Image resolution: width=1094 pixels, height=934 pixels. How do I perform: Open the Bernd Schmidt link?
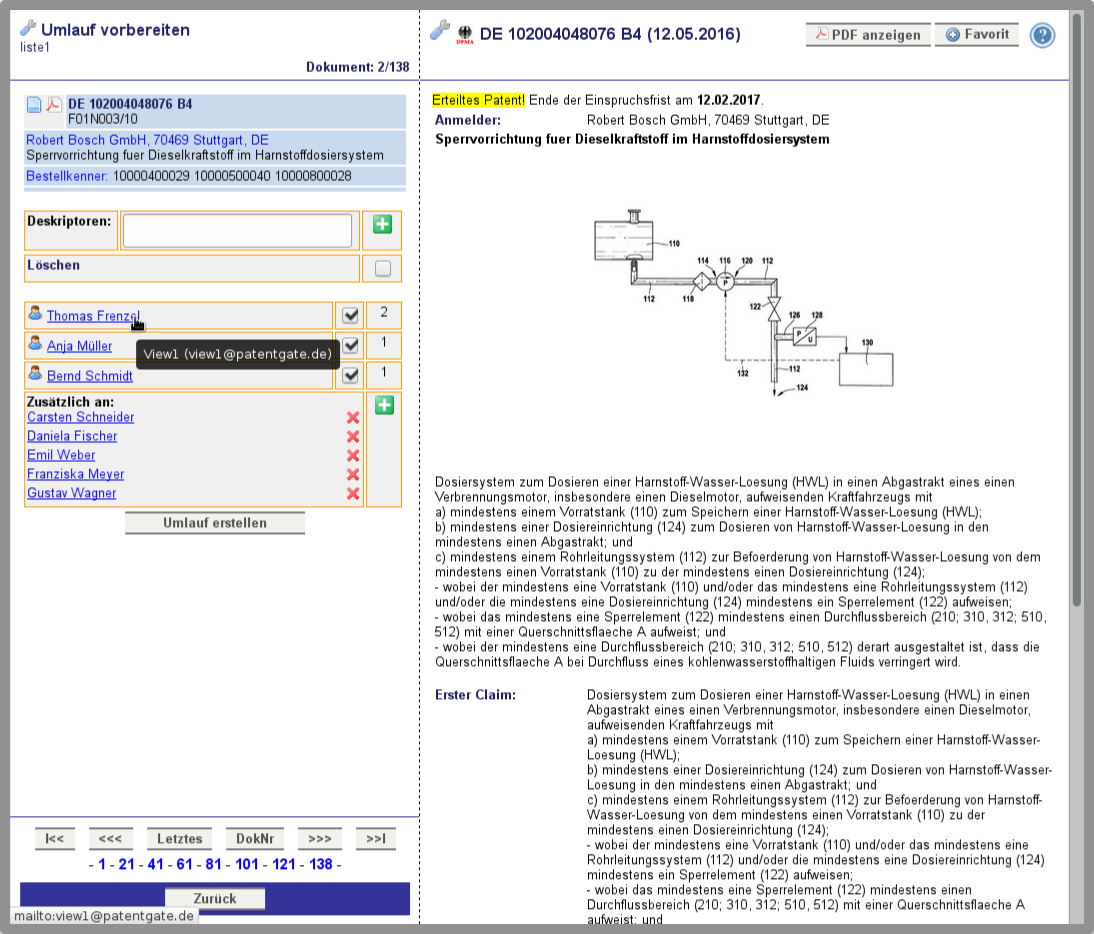coord(89,376)
